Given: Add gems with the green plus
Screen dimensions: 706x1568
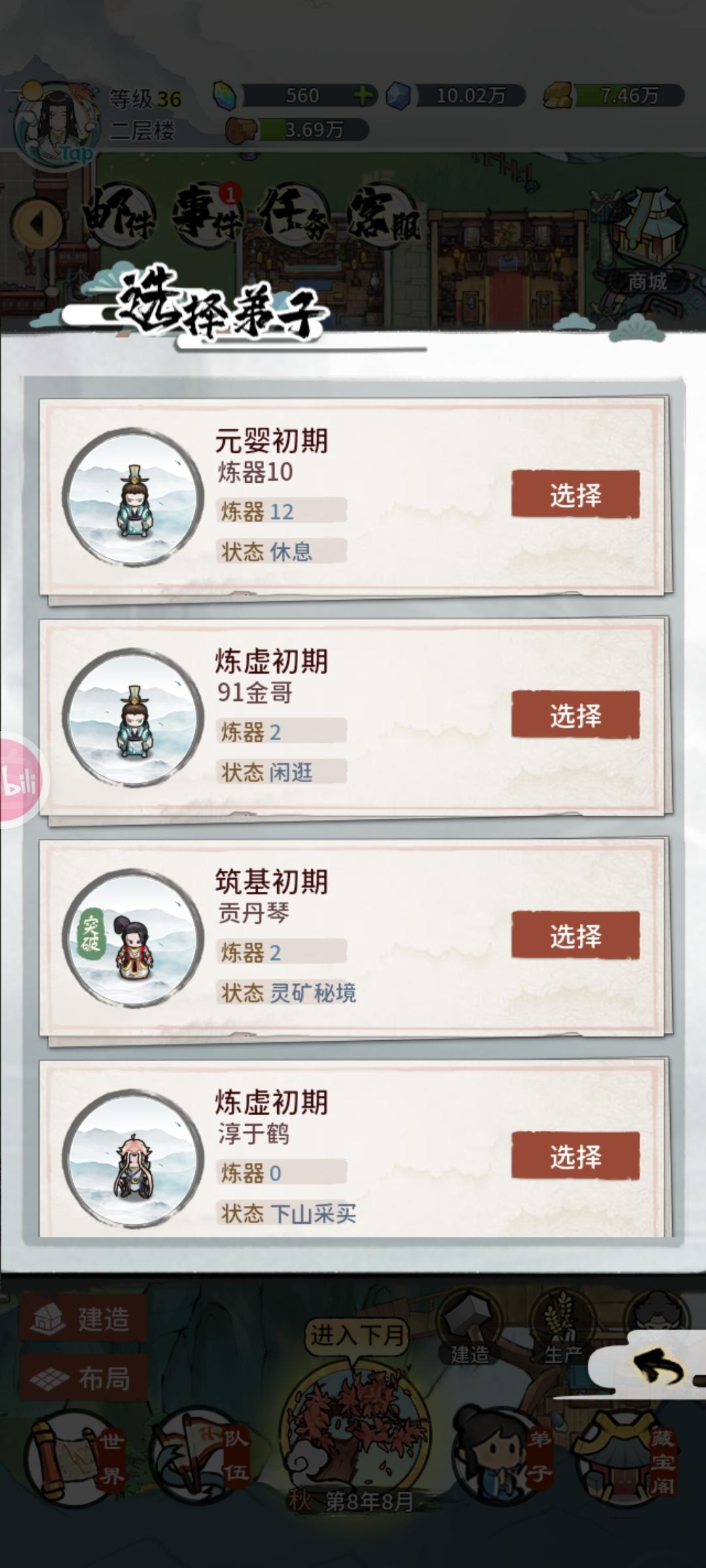Looking at the screenshot, I should (x=363, y=95).
